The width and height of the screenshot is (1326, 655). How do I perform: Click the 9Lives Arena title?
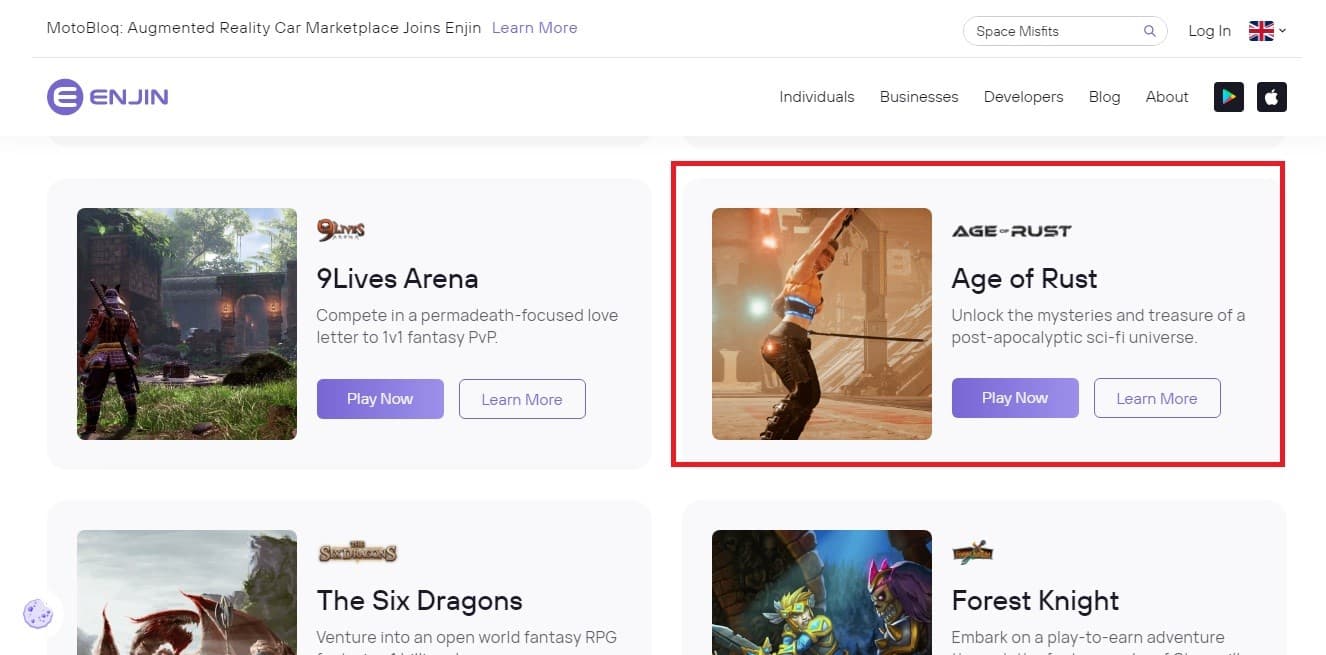tap(398, 278)
